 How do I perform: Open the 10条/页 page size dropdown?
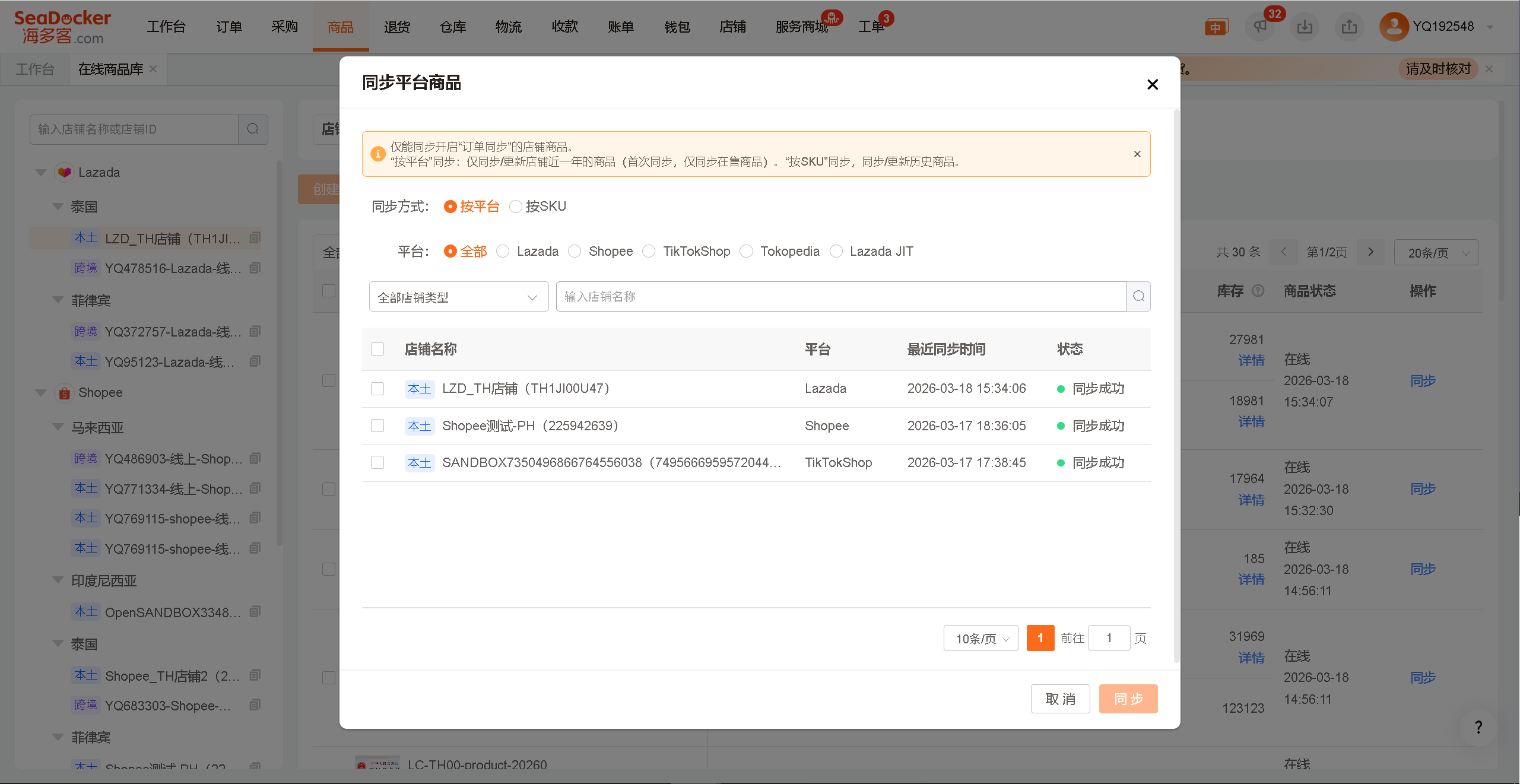(980, 639)
